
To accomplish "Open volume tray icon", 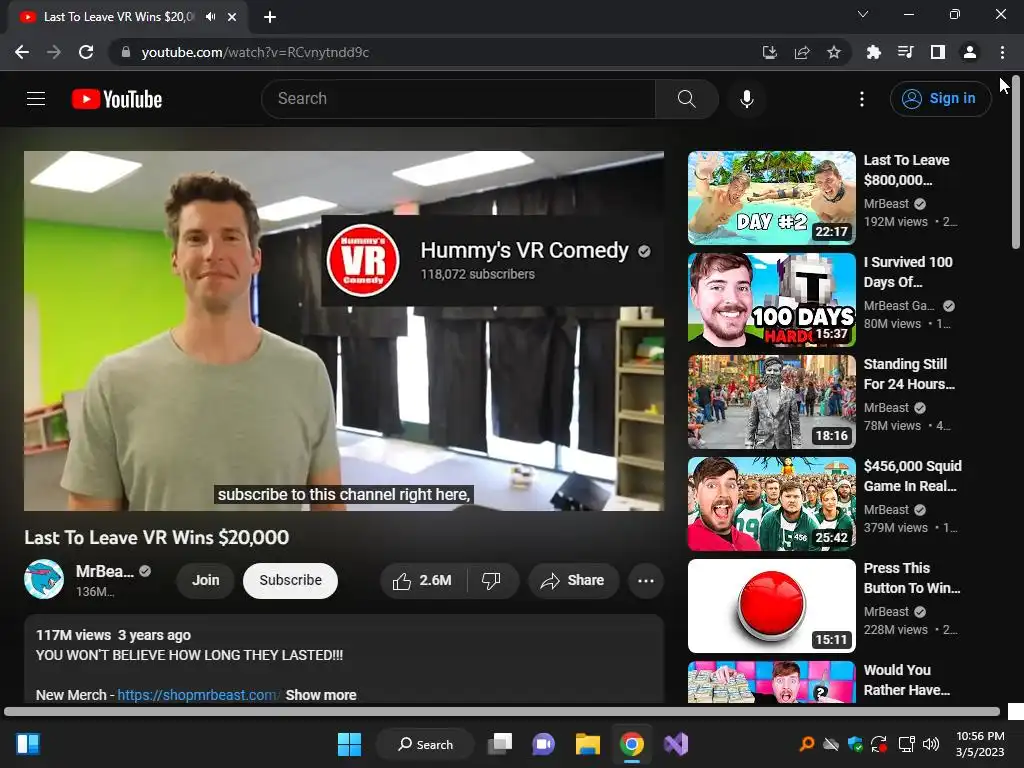I will tap(931, 744).
